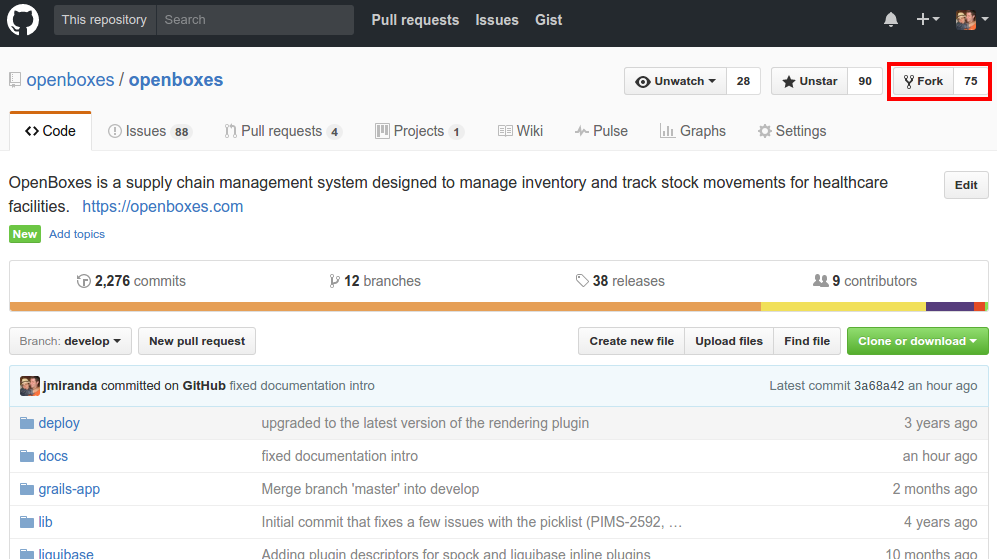The image size is (997, 559).
Task: Open the grails-app folder
Action: [x=69, y=489]
